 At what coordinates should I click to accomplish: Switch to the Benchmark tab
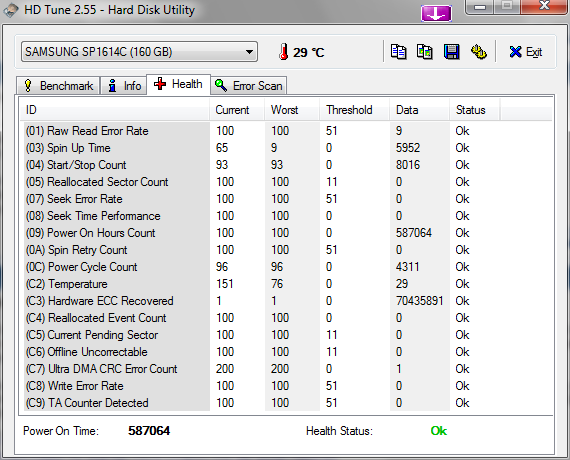pos(58,86)
